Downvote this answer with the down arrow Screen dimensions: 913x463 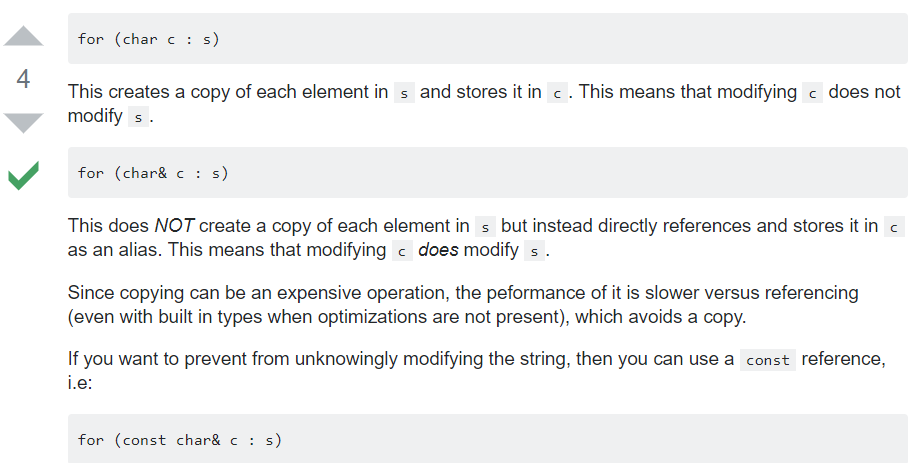tap(24, 123)
